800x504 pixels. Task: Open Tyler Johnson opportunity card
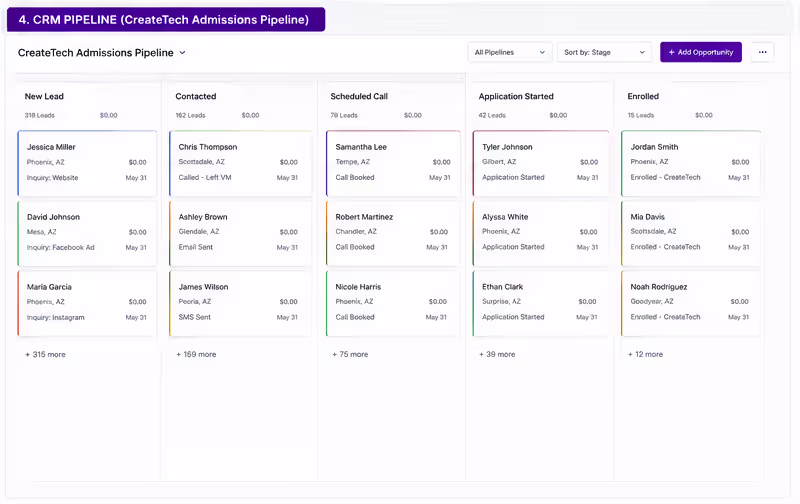pyautogui.click(x=541, y=163)
